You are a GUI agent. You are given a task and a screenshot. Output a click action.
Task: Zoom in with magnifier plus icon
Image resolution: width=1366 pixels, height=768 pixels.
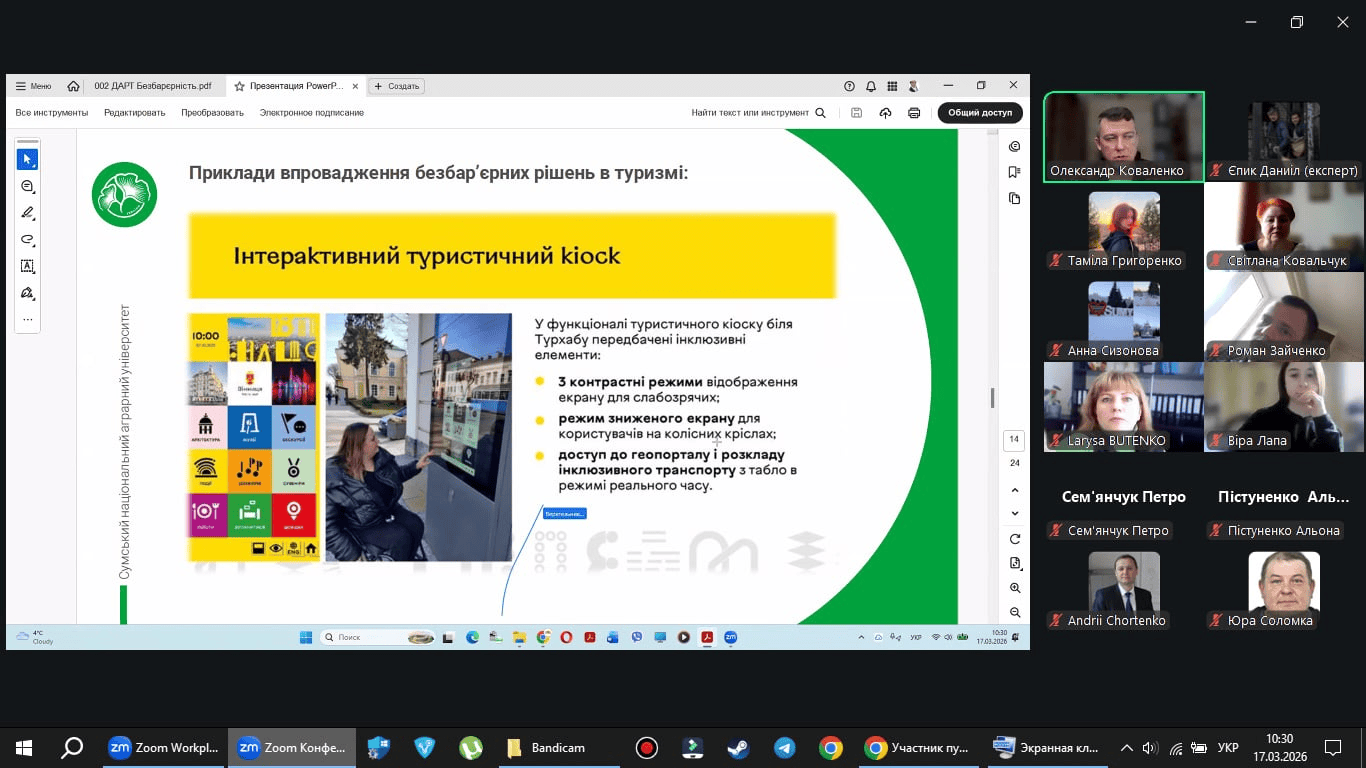coord(1014,588)
